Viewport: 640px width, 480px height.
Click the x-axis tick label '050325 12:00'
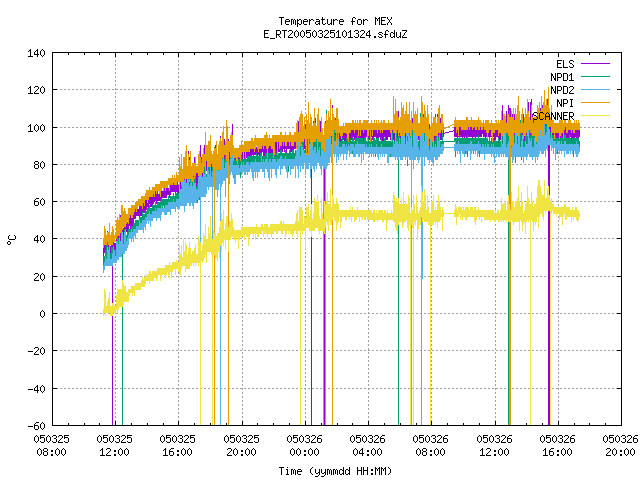pyautogui.click(x=115, y=446)
